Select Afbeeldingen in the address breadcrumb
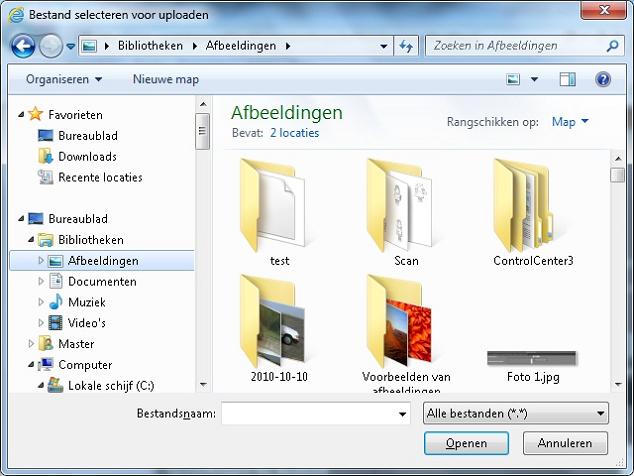Image resolution: width=634 pixels, height=476 pixels. click(241, 46)
